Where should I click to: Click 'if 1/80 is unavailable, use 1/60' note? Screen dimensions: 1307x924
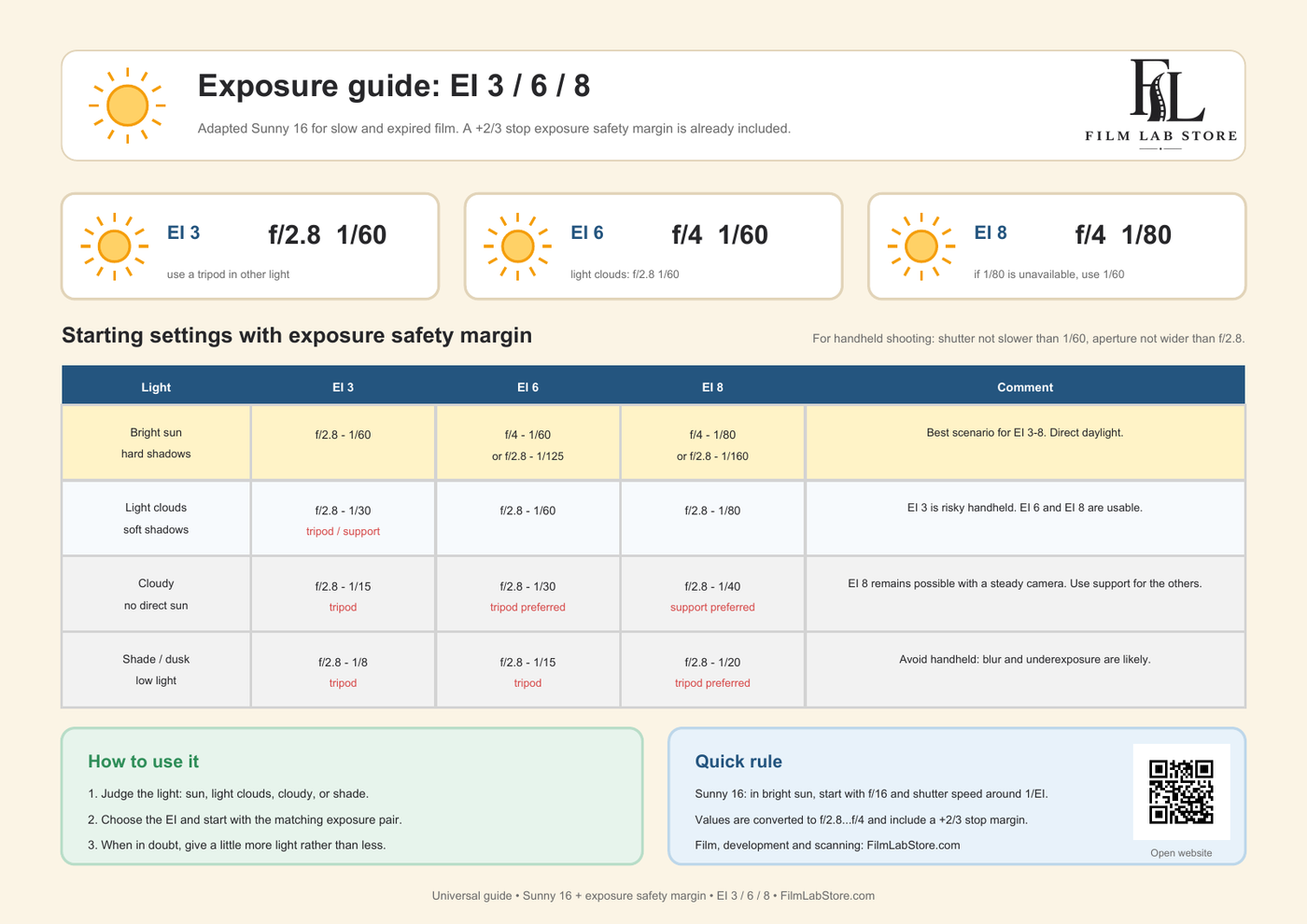(x=1048, y=274)
